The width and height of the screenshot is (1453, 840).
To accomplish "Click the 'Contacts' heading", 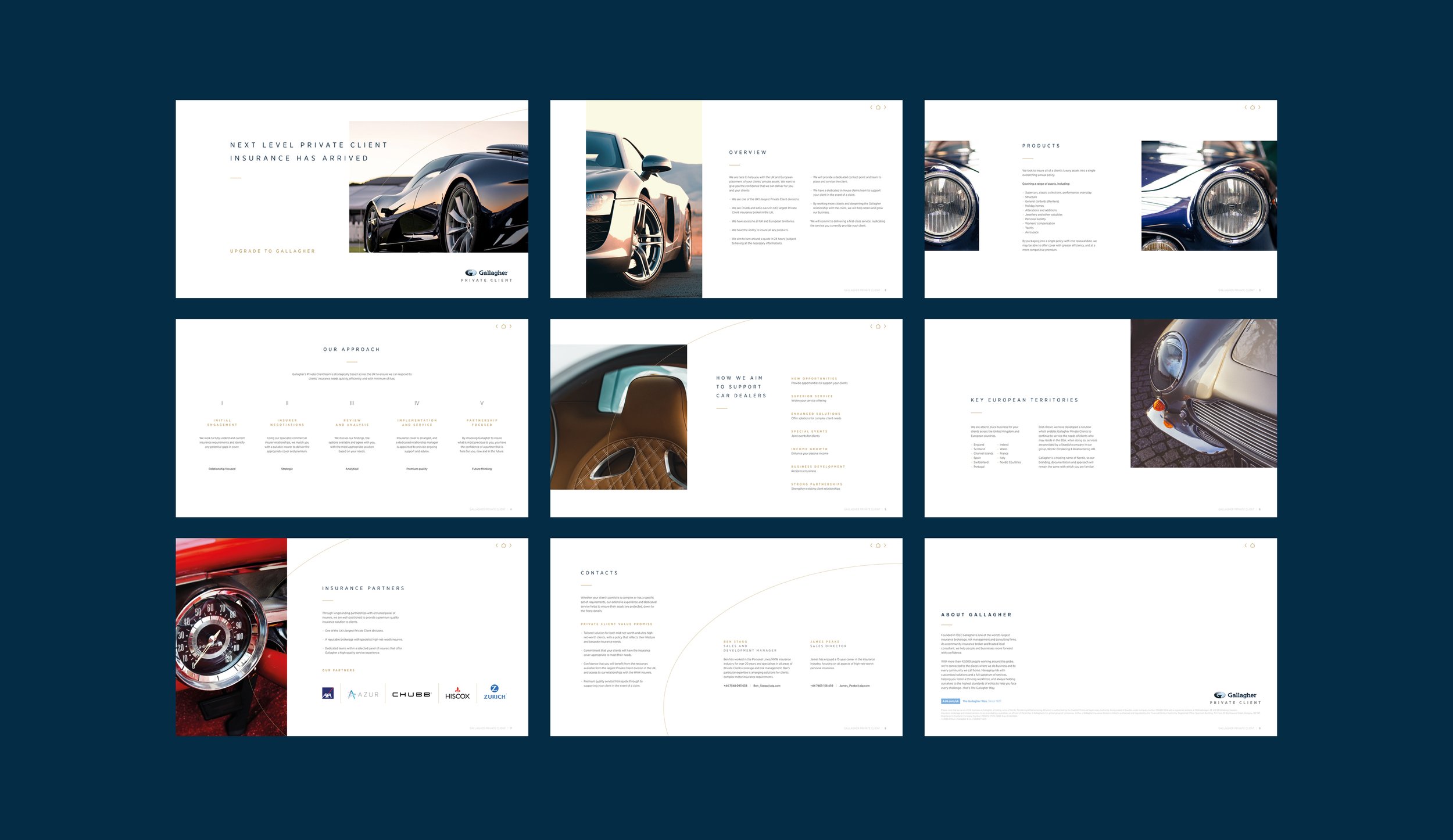I will pos(599,573).
